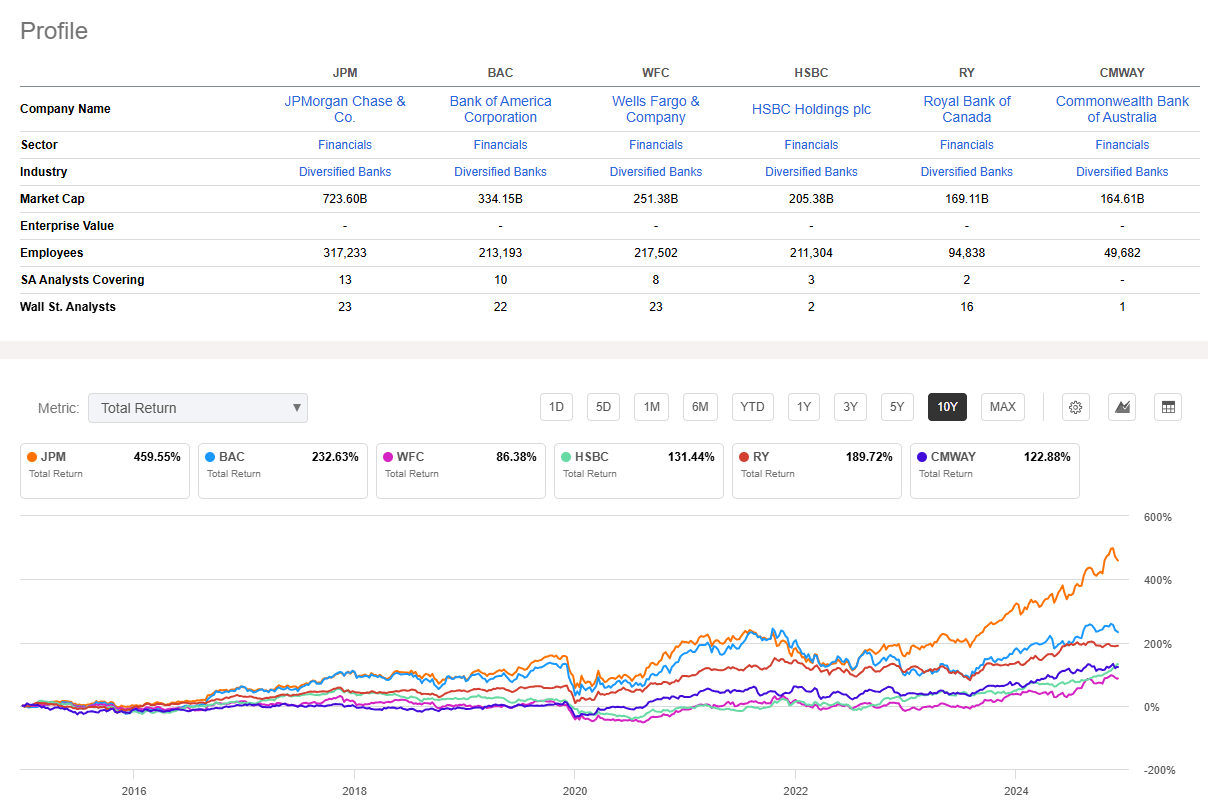Screen dimensions: 1208x809
Task: Open the 16 Wall St. Analysts link for RY
Action: coord(967,306)
